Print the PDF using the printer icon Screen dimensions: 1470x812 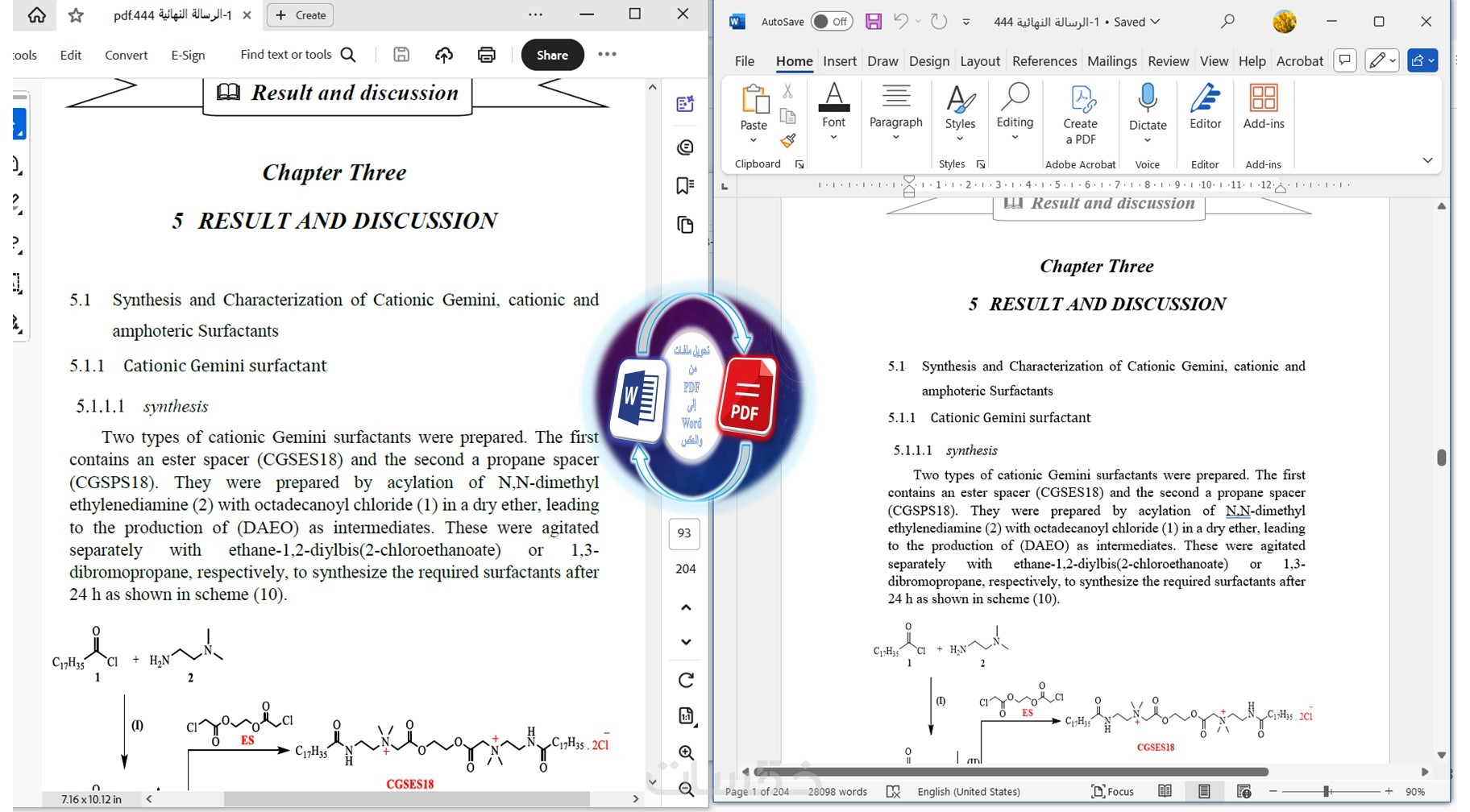(487, 54)
